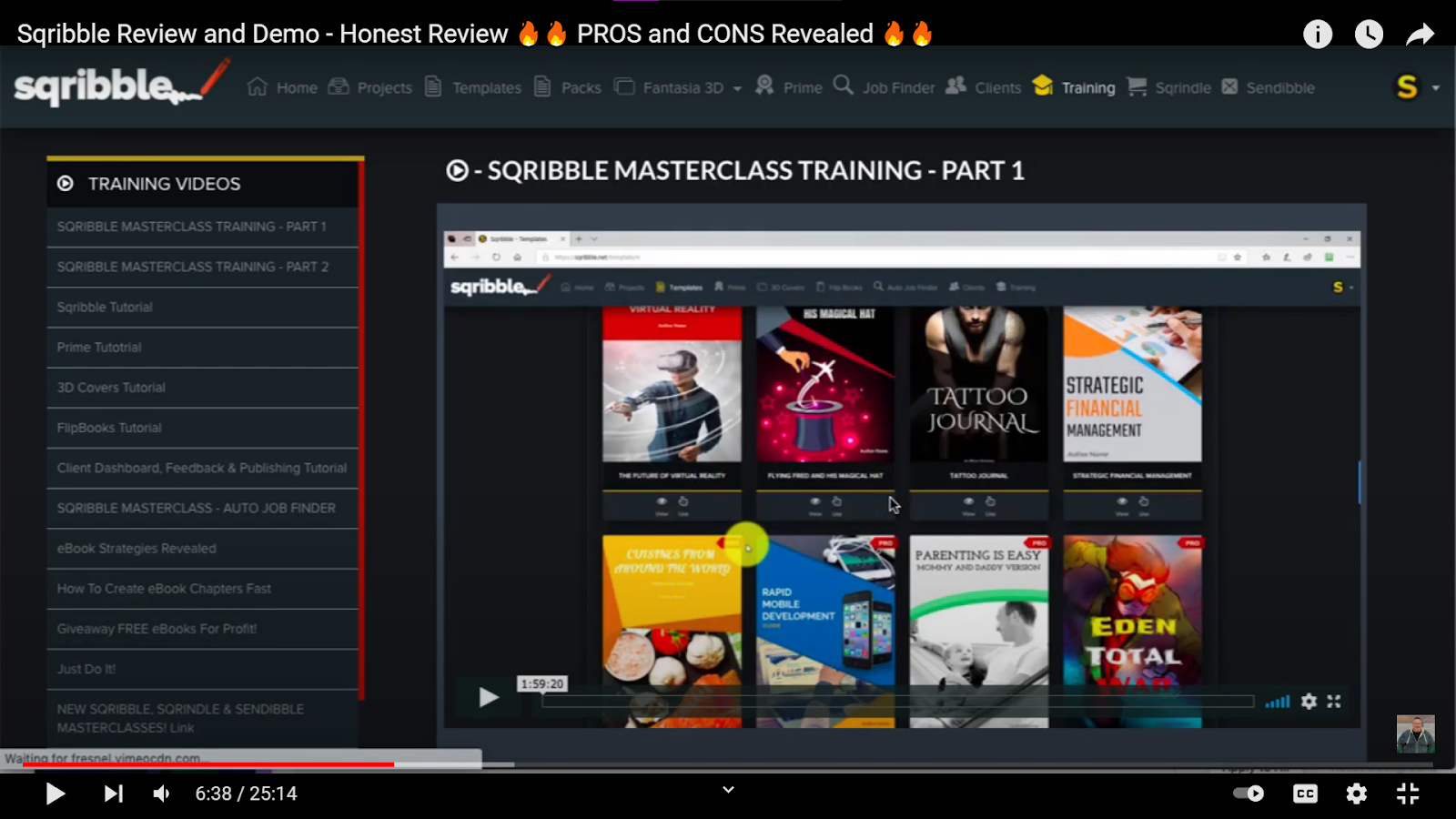This screenshot has width=1456, height=819.
Task: Open Masterclass Auto Job Finder video
Action: [203, 508]
